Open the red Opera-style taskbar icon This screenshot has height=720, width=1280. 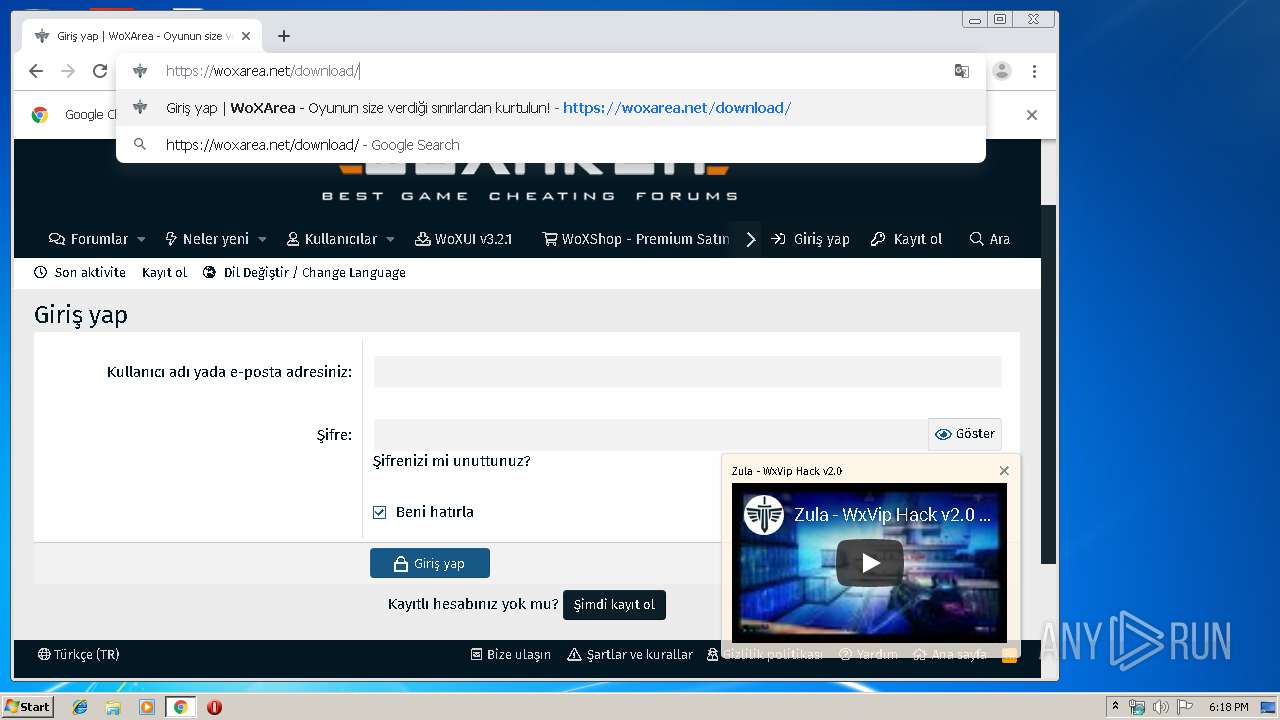pos(214,707)
